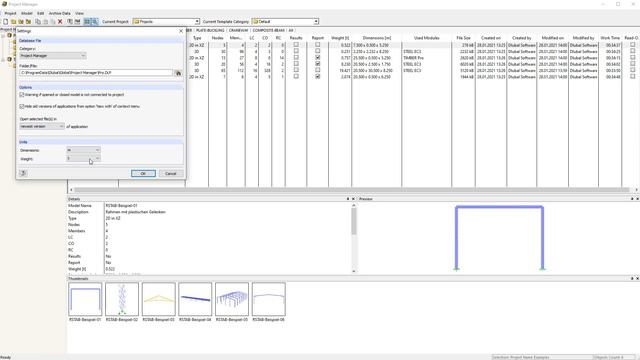Click the copy toolbar icon

click(38, 22)
